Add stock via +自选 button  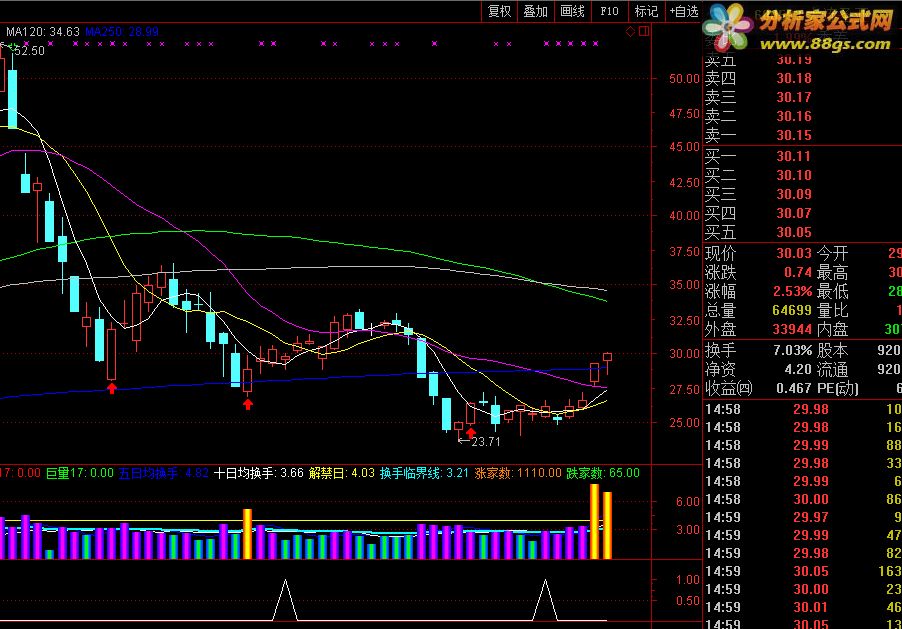(683, 12)
